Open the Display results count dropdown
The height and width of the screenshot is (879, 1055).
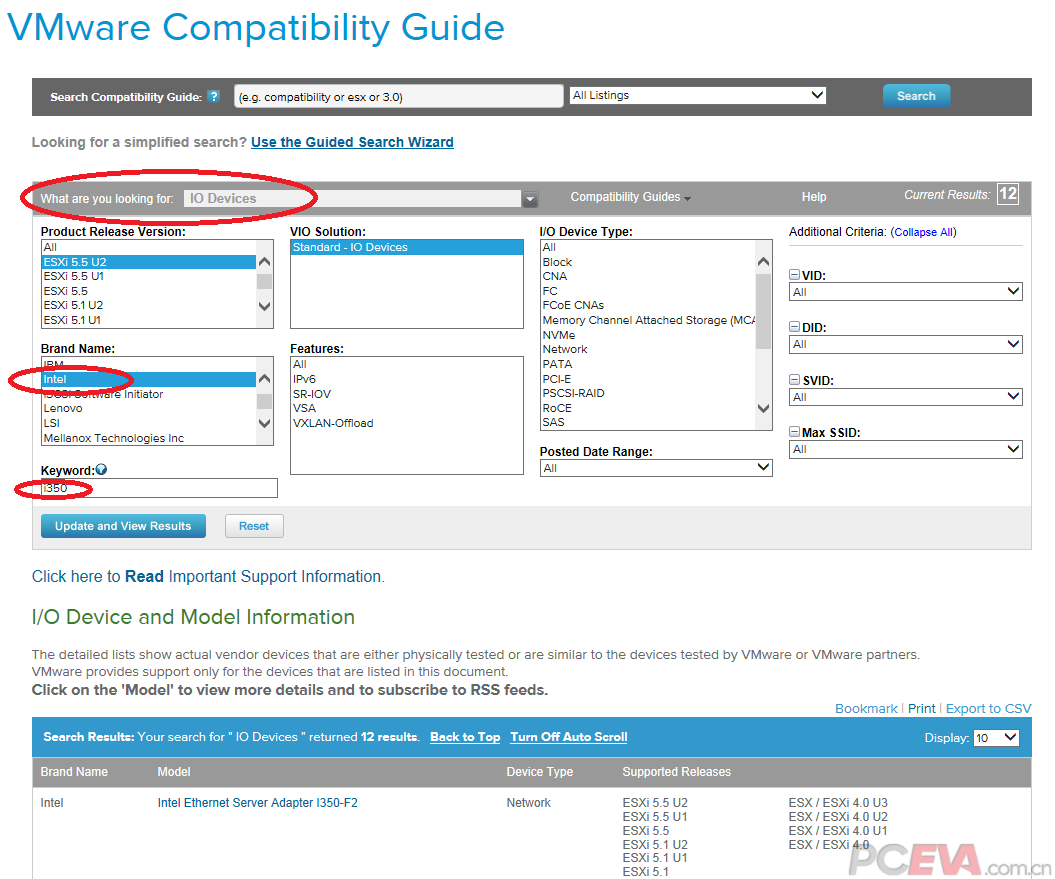click(996, 738)
